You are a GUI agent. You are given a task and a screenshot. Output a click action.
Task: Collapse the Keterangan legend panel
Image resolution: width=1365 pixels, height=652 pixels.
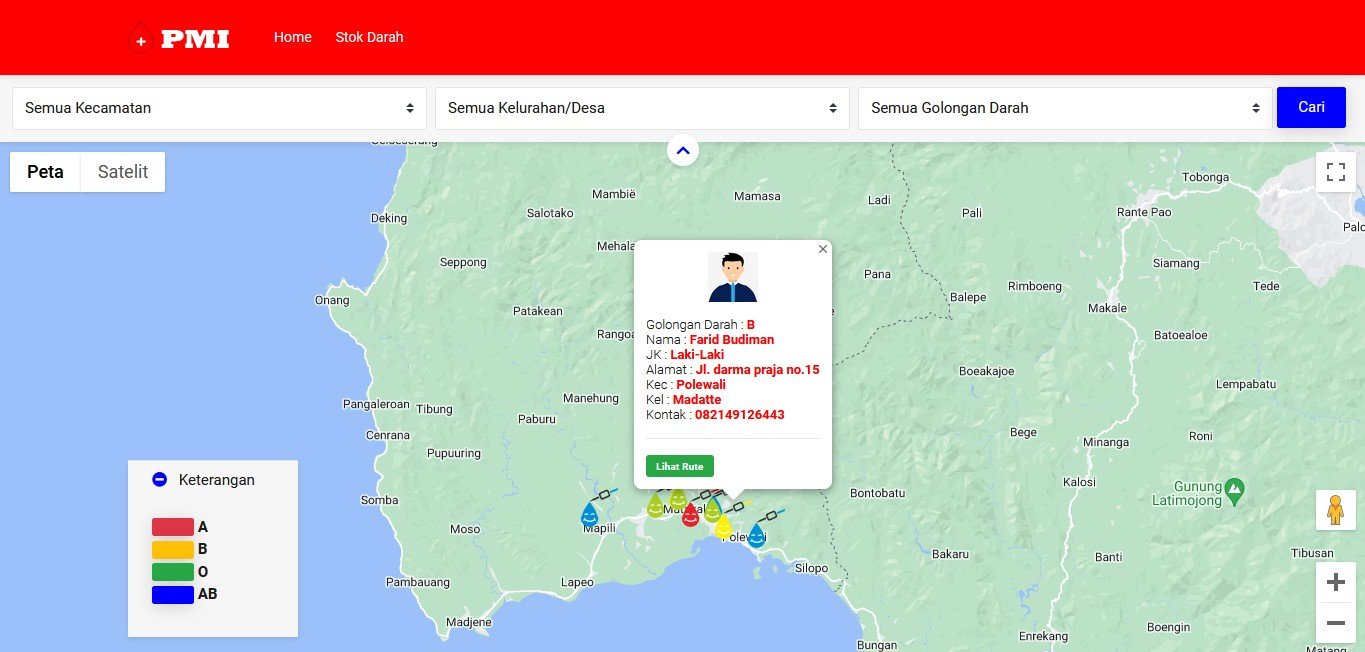159,480
